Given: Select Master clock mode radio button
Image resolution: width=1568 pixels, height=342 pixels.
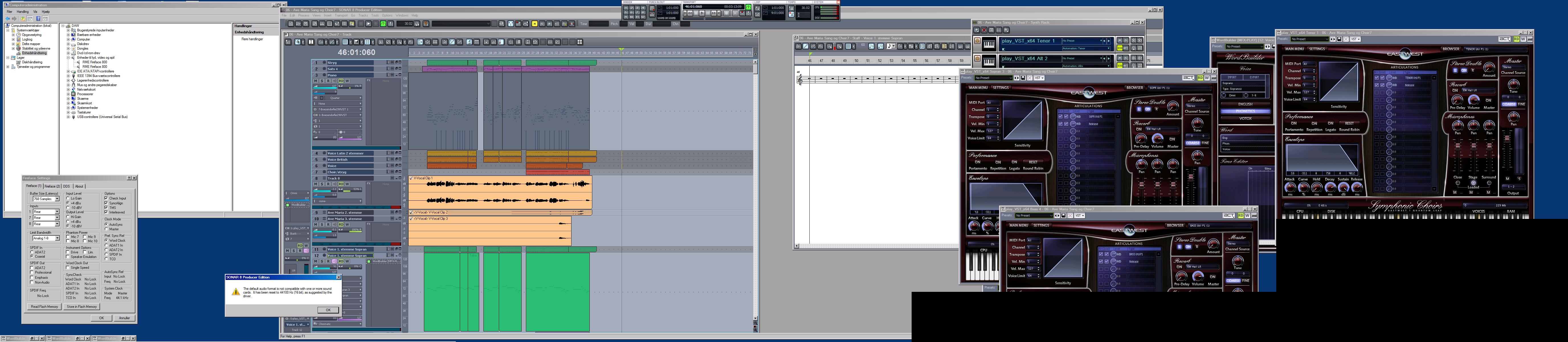Looking at the screenshot, I should [106, 229].
